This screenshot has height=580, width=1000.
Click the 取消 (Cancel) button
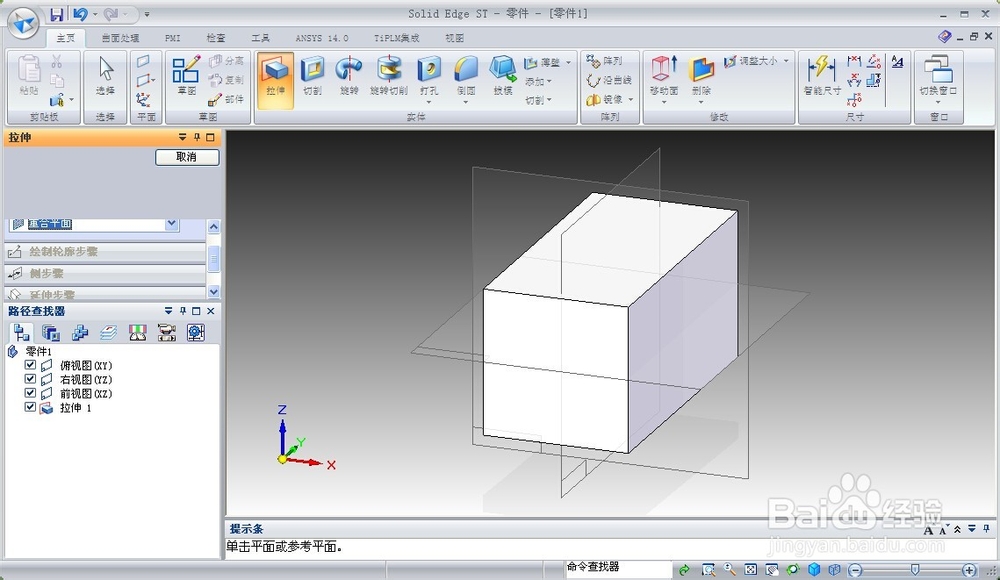pos(187,157)
